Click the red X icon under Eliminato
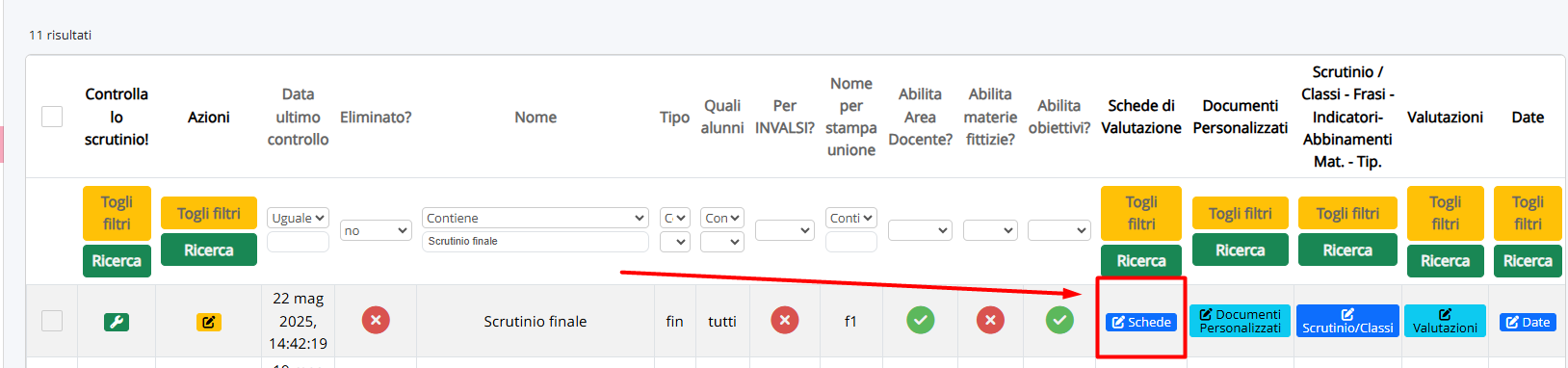 376,320
